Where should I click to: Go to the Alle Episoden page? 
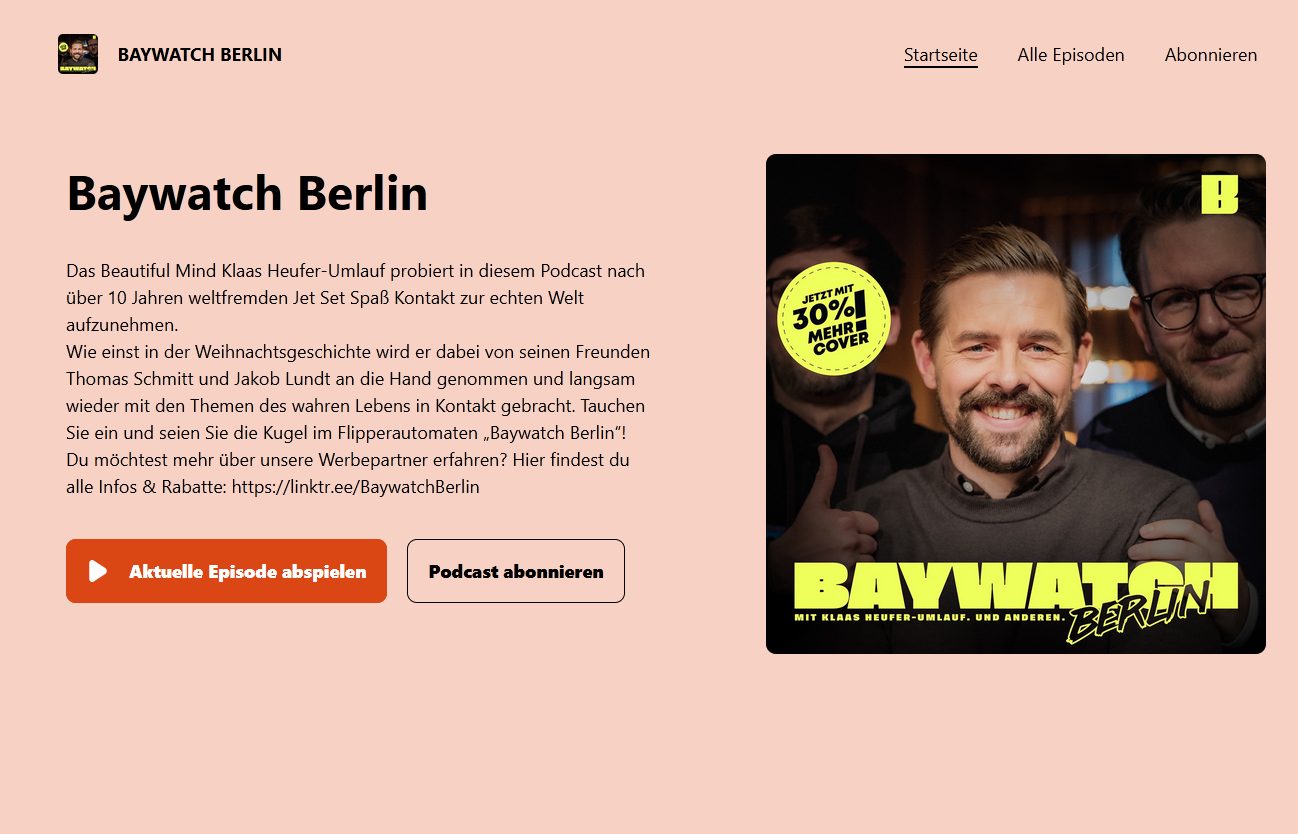(x=1071, y=55)
